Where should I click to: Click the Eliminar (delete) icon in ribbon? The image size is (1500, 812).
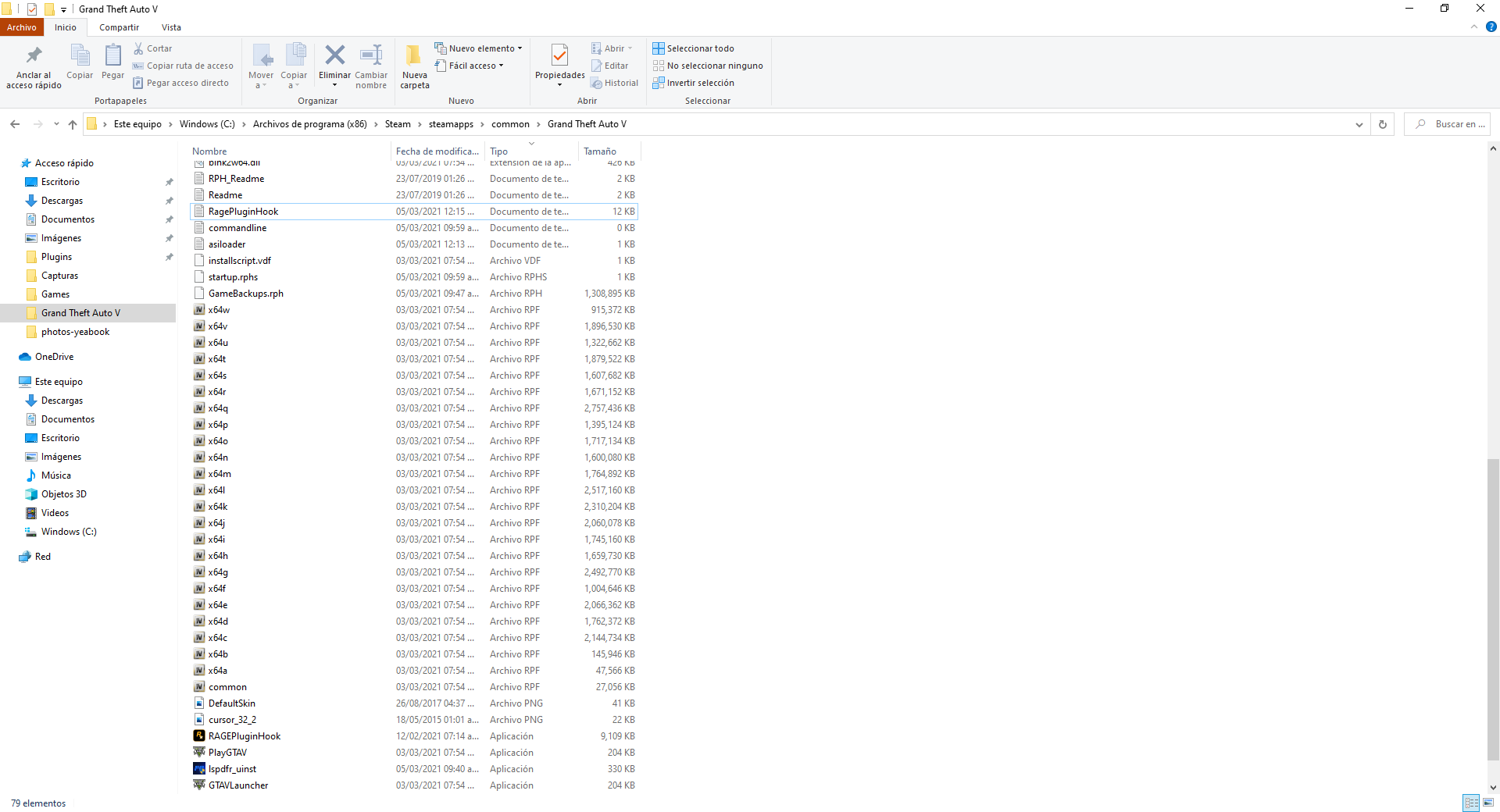tap(334, 55)
